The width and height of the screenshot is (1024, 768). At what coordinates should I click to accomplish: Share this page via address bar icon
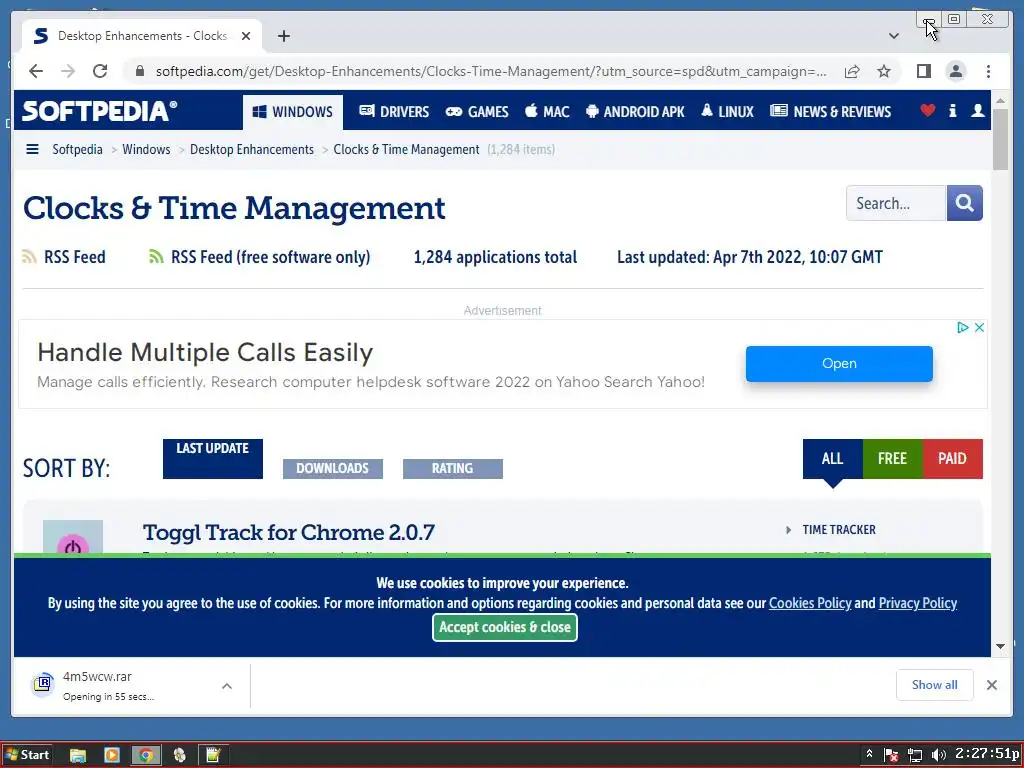click(x=852, y=71)
